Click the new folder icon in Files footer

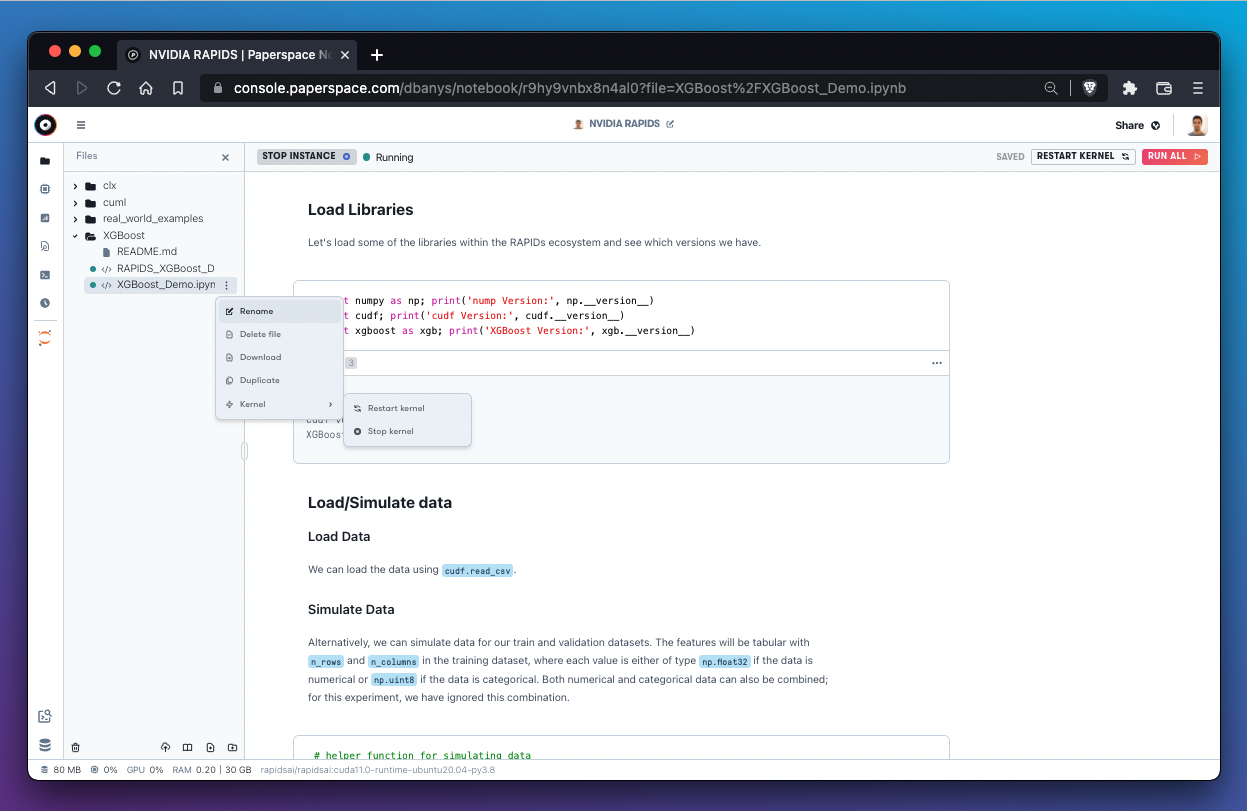click(x=232, y=747)
